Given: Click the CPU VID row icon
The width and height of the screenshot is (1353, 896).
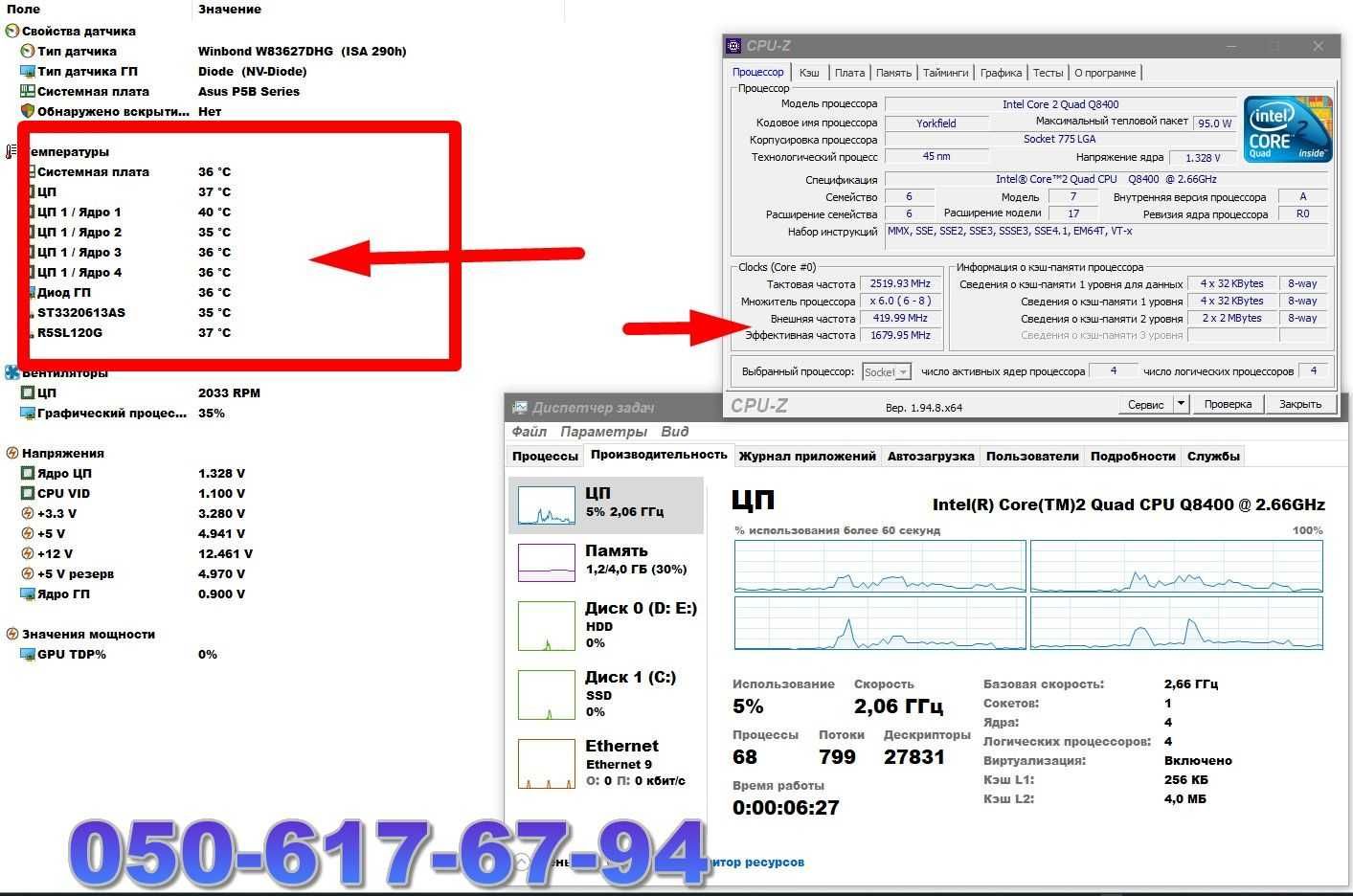Looking at the screenshot, I should point(28,494).
